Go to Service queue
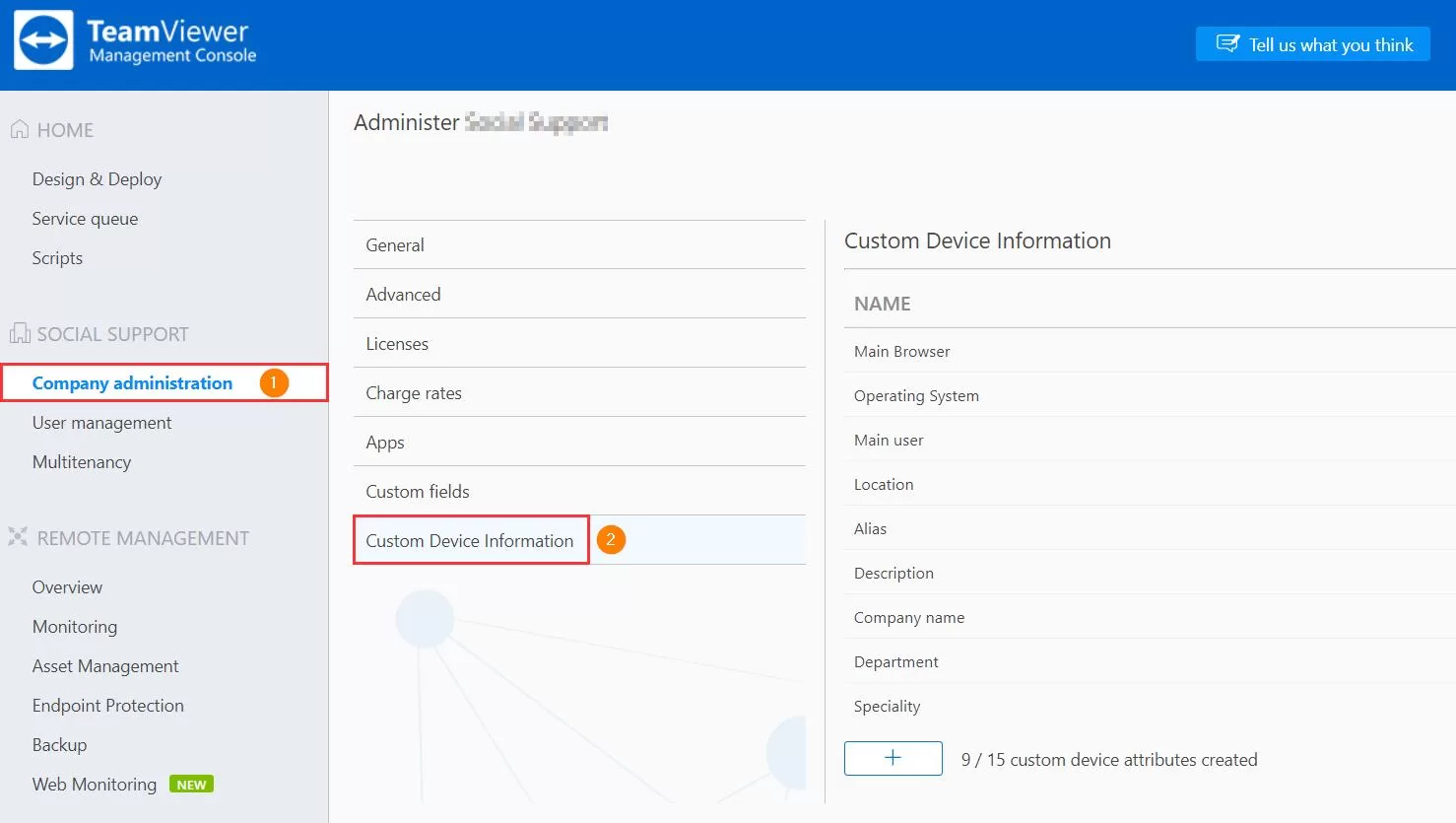 coord(85,218)
